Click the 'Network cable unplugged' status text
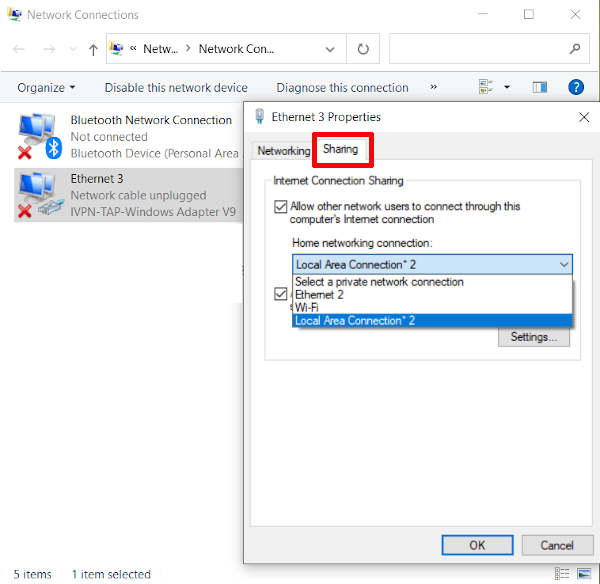The height and width of the screenshot is (584, 600). pyautogui.click(x=138, y=195)
